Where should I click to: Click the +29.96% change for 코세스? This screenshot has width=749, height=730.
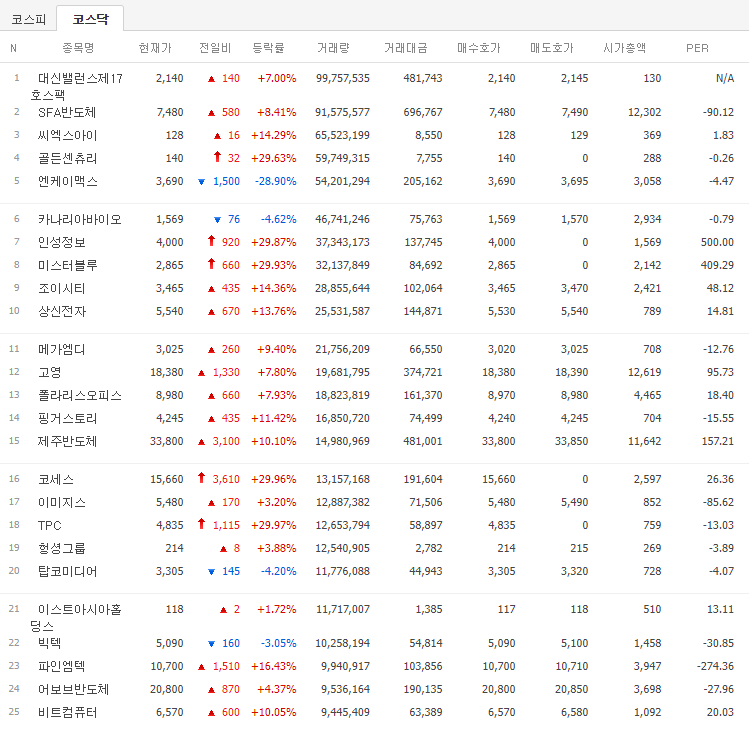tap(274, 479)
